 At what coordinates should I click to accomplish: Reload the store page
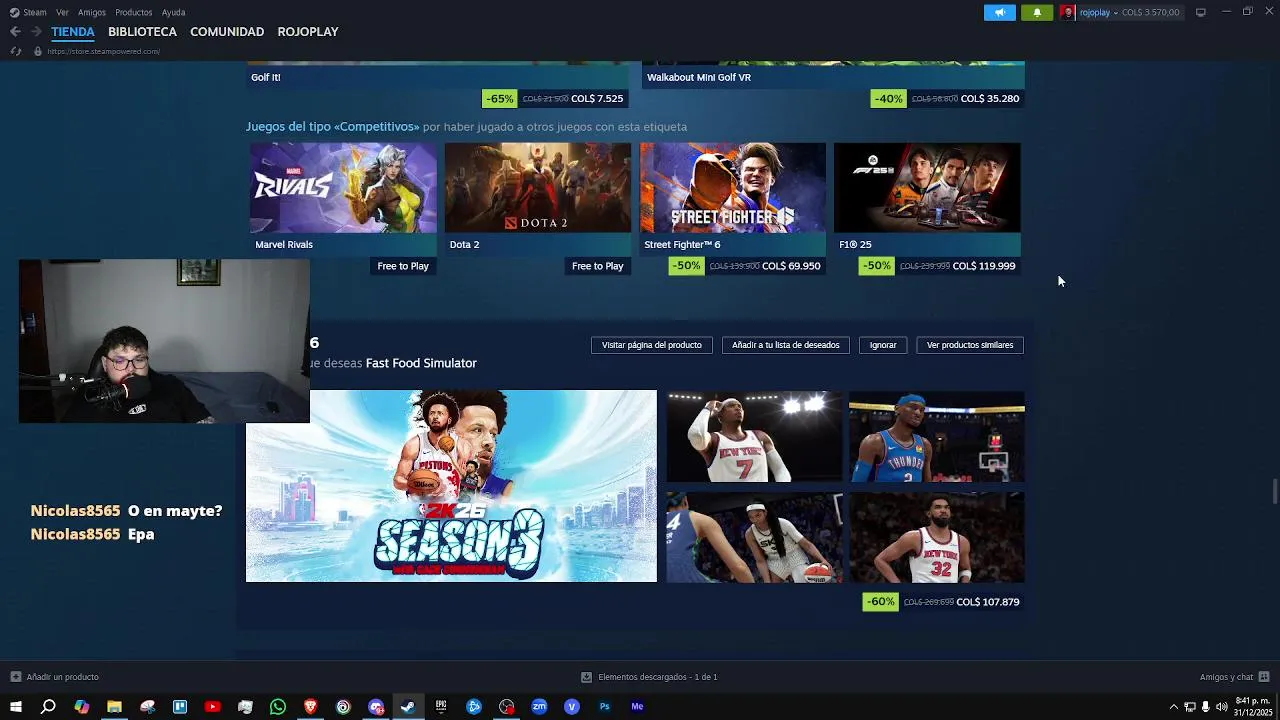[x=15, y=51]
